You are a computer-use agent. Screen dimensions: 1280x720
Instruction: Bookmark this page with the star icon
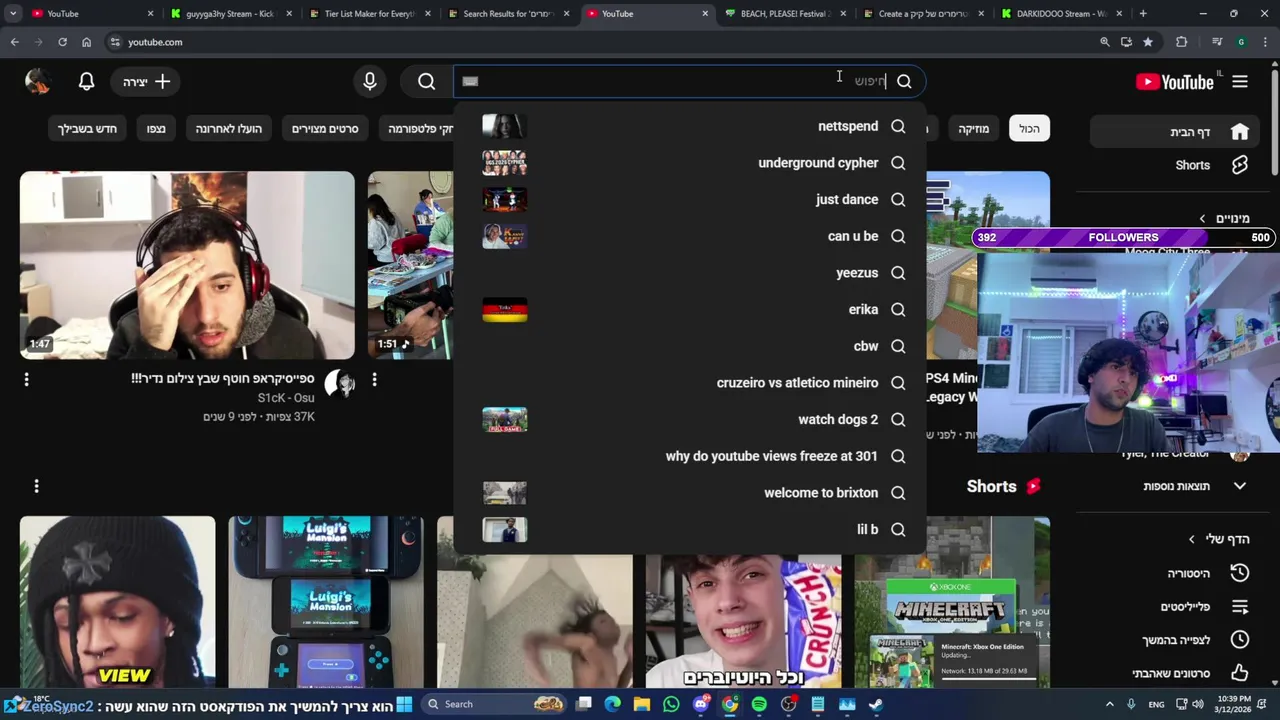click(1148, 42)
